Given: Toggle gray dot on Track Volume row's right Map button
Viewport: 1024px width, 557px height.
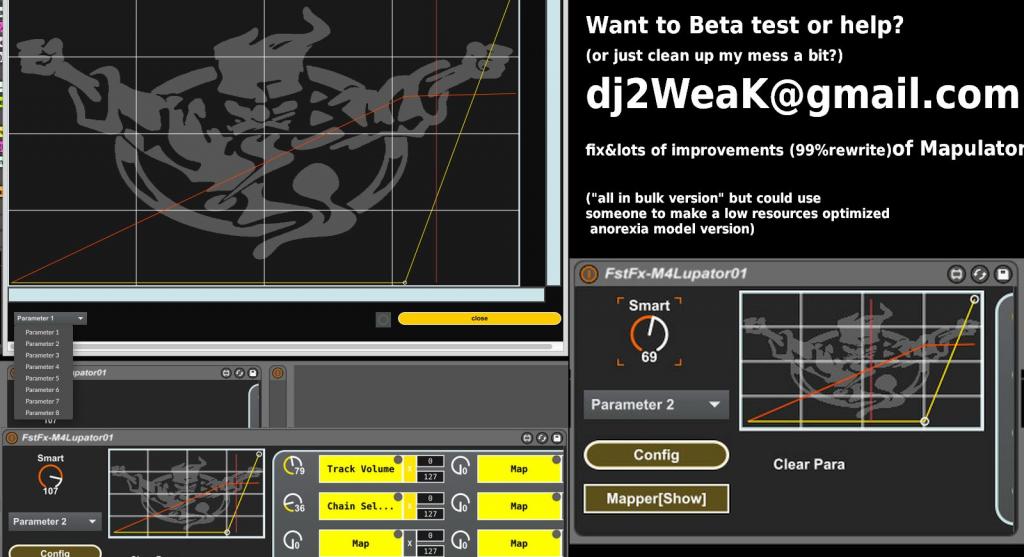Looking at the screenshot, I should pos(556,460).
